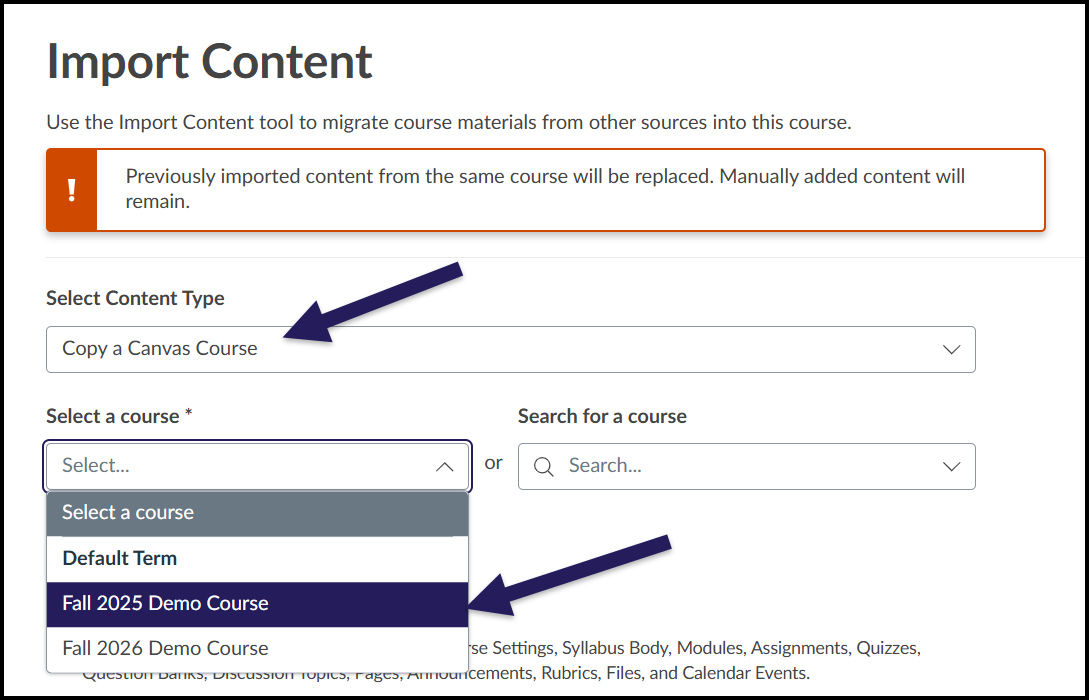Click the 'Use the Import Content tool' description
Screen dimensions: 1089x700
tap(449, 123)
